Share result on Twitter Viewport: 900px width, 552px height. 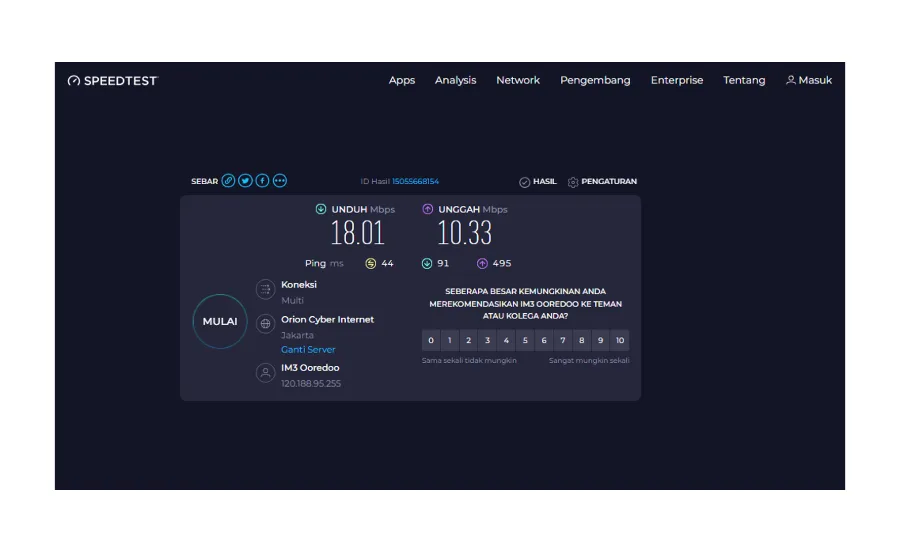coord(245,181)
